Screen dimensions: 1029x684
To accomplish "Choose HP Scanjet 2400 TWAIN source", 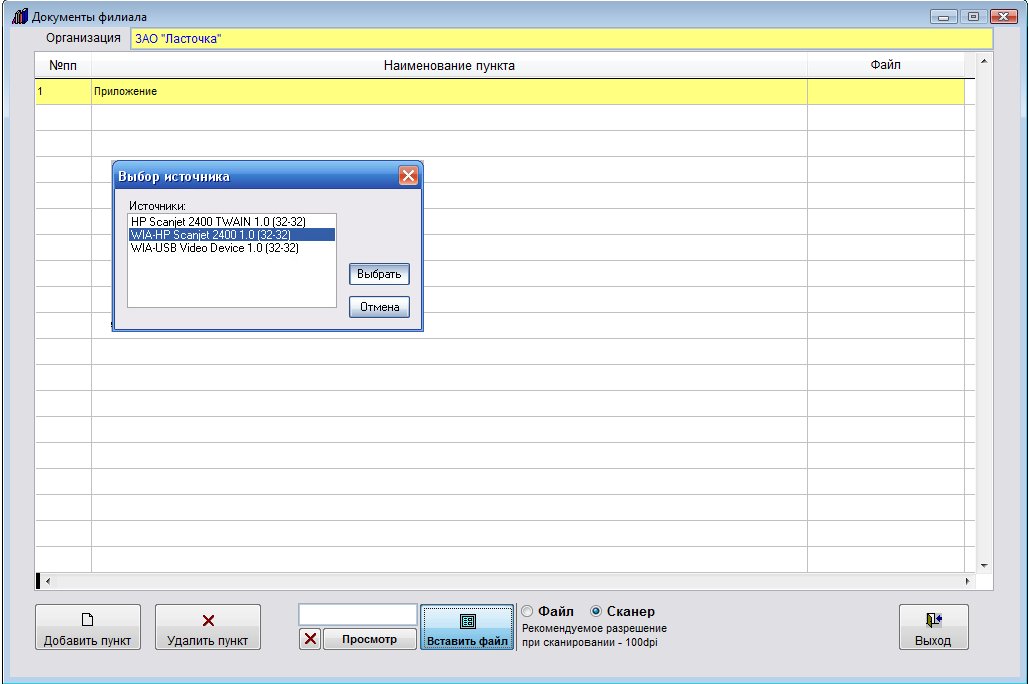I will coord(232,222).
